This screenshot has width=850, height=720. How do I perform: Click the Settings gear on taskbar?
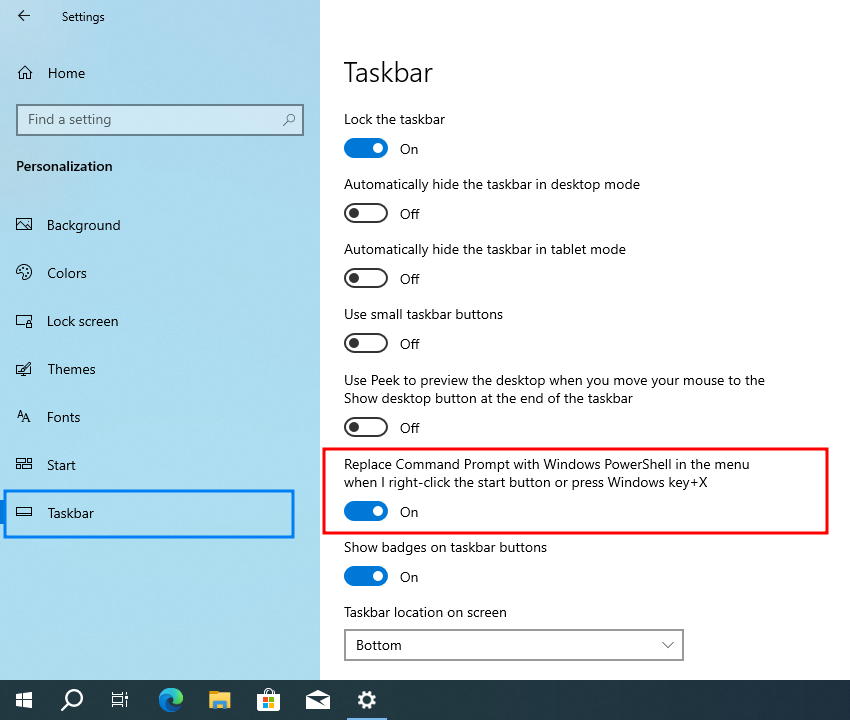(x=367, y=700)
